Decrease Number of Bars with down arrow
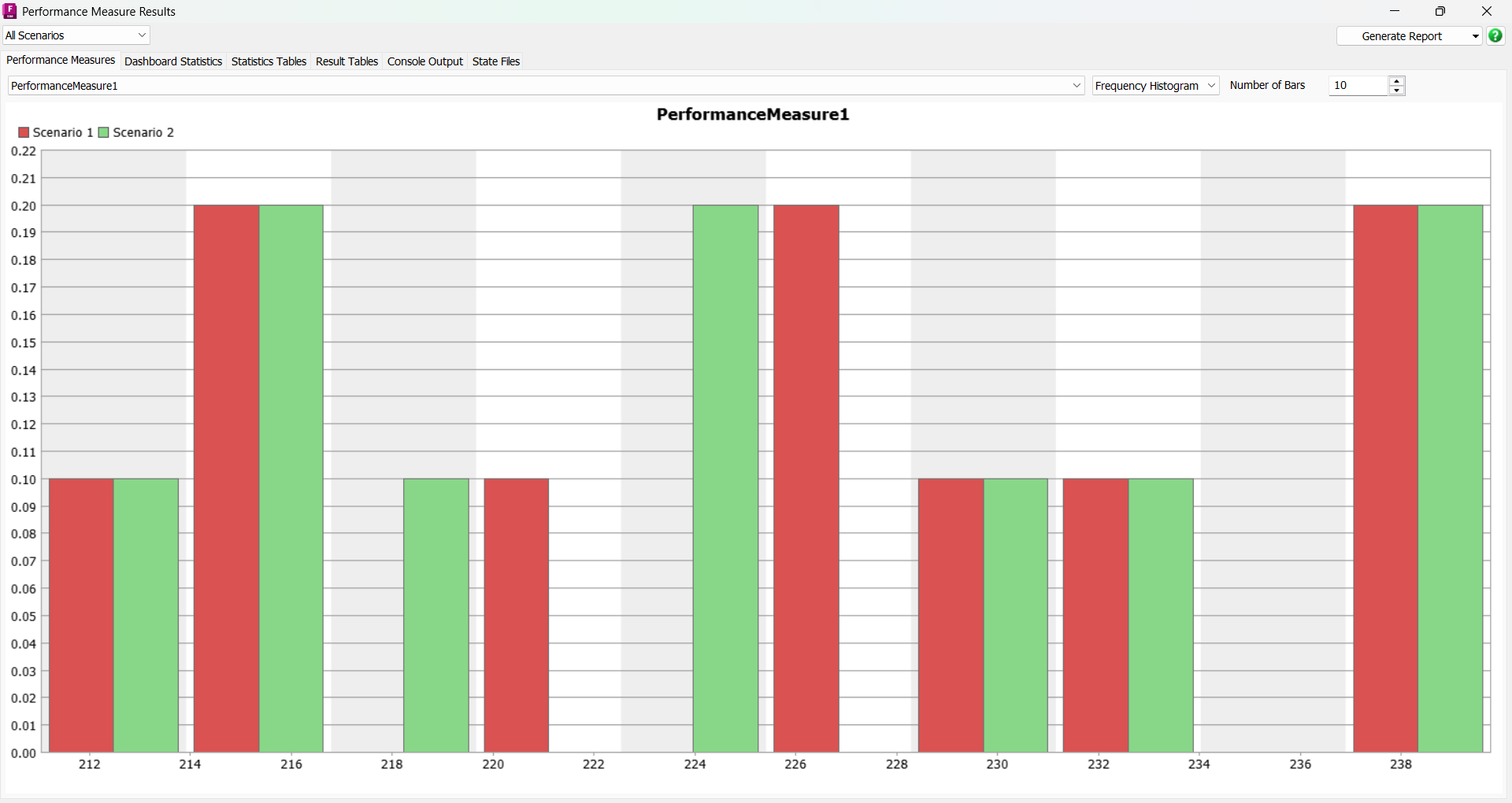The image size is (1512, 803). tap(1397, 91)
